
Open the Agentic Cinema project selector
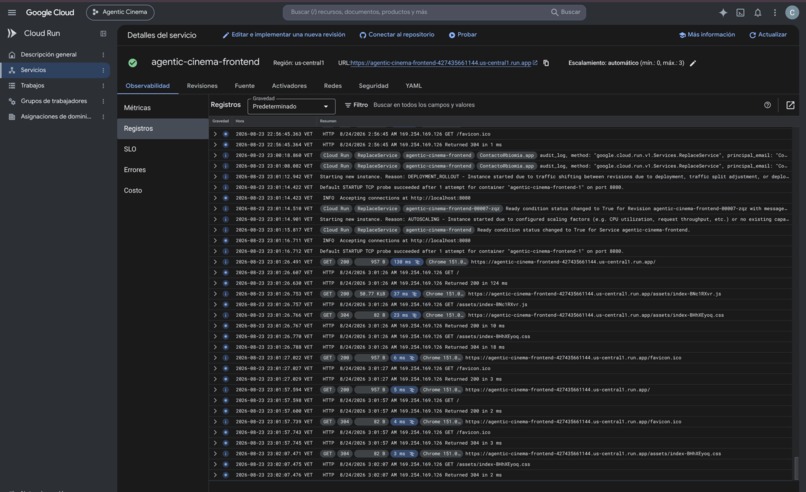(120, 12)
